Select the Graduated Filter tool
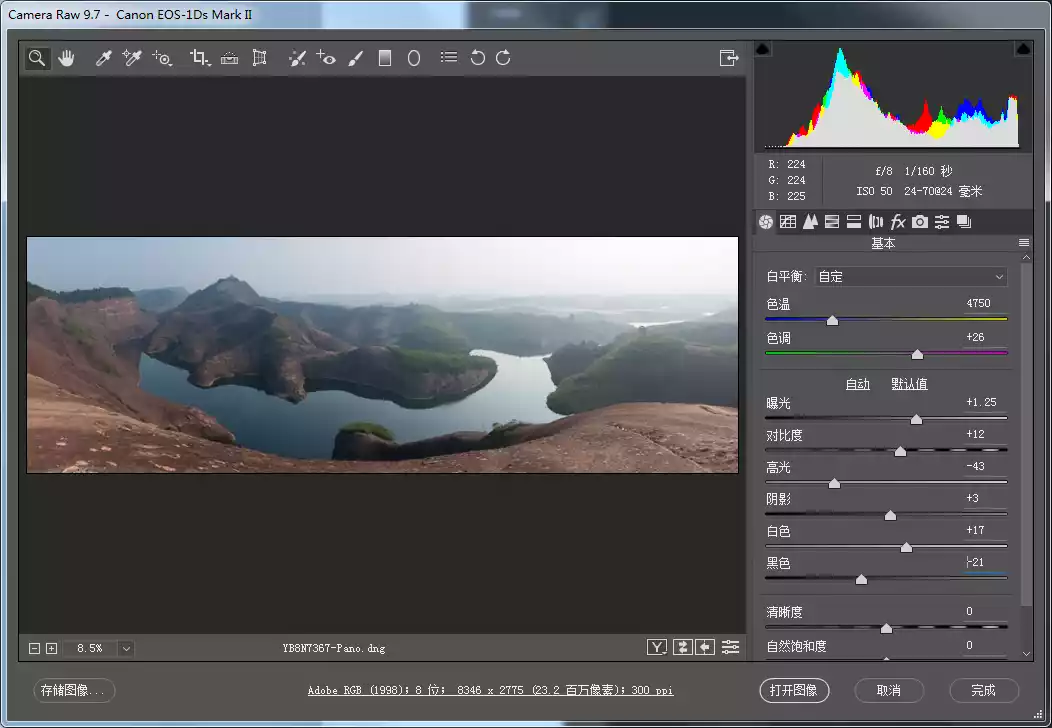The height and width of the screenshot is (728, 1052). pos(384,58)
